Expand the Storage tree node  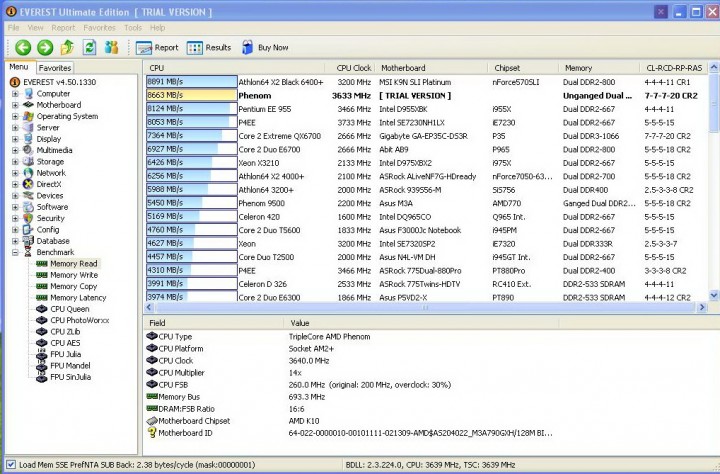tap(15, 162)
